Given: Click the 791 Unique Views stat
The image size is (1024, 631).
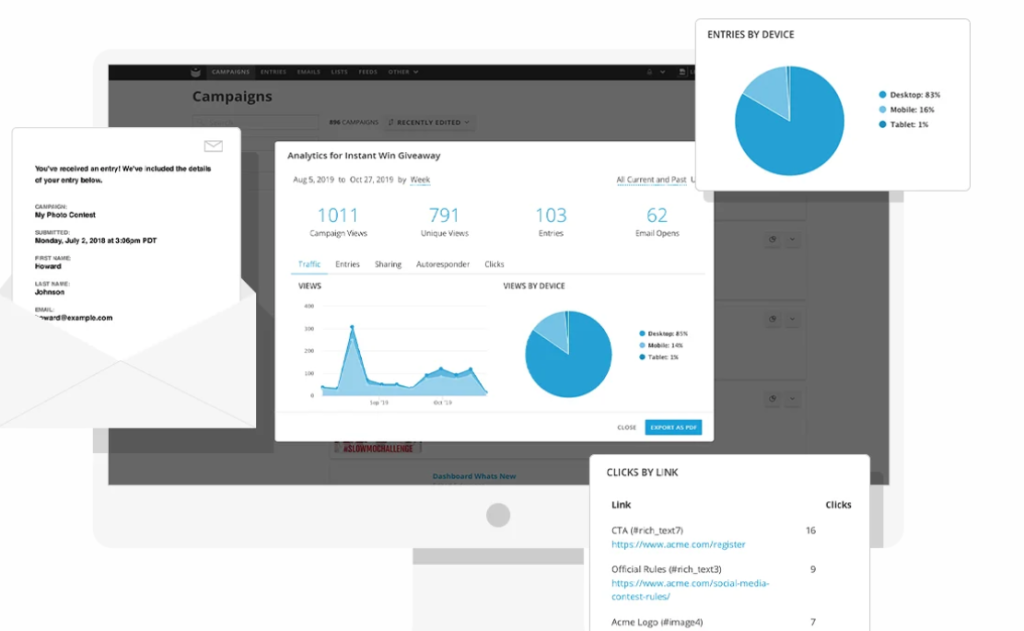Looking at the screenshot, I should point(444,221).
